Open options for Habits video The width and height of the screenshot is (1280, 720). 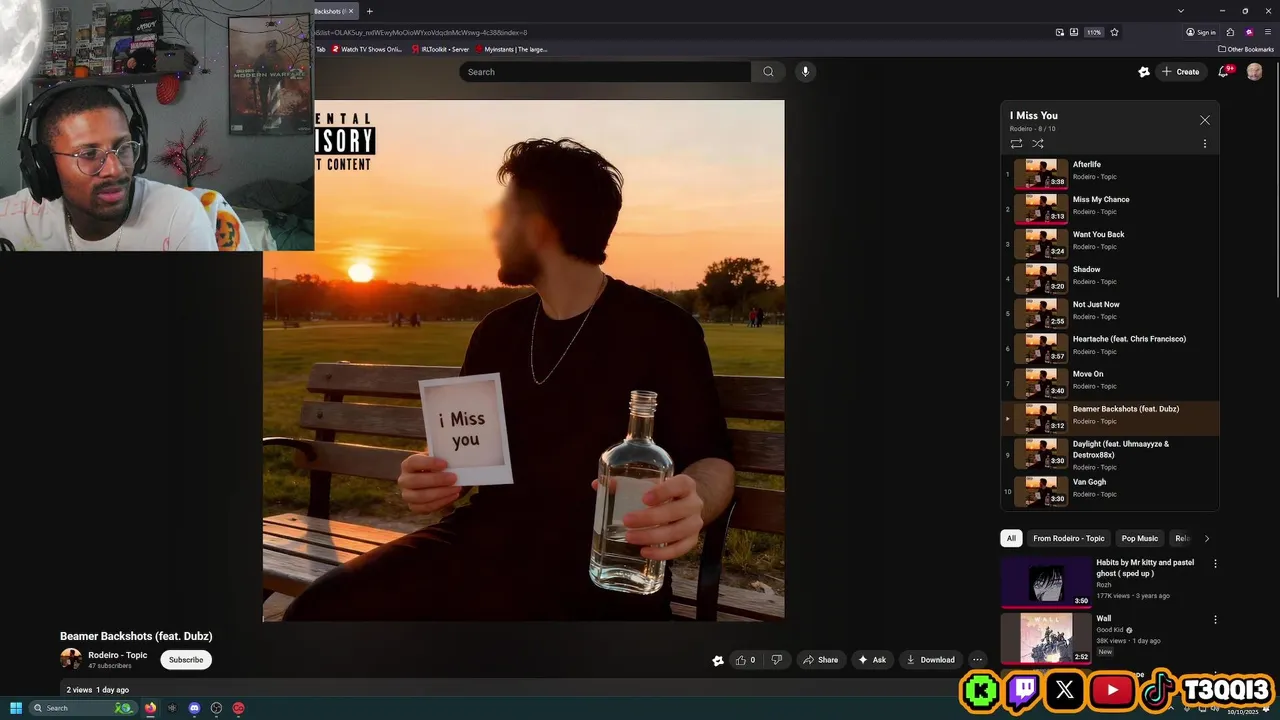pos(1215,564)
